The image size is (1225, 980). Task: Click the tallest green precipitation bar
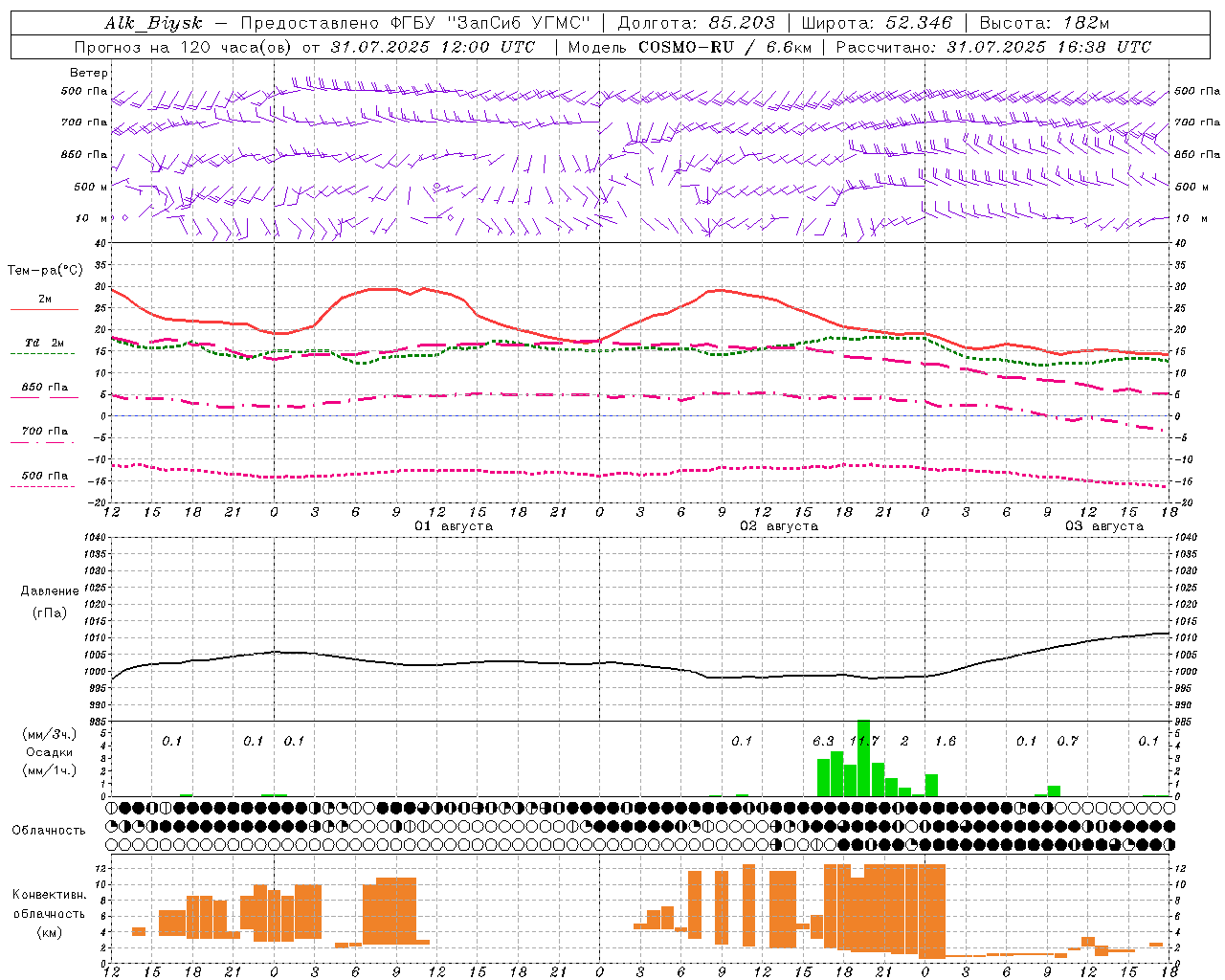coord(863,758)
